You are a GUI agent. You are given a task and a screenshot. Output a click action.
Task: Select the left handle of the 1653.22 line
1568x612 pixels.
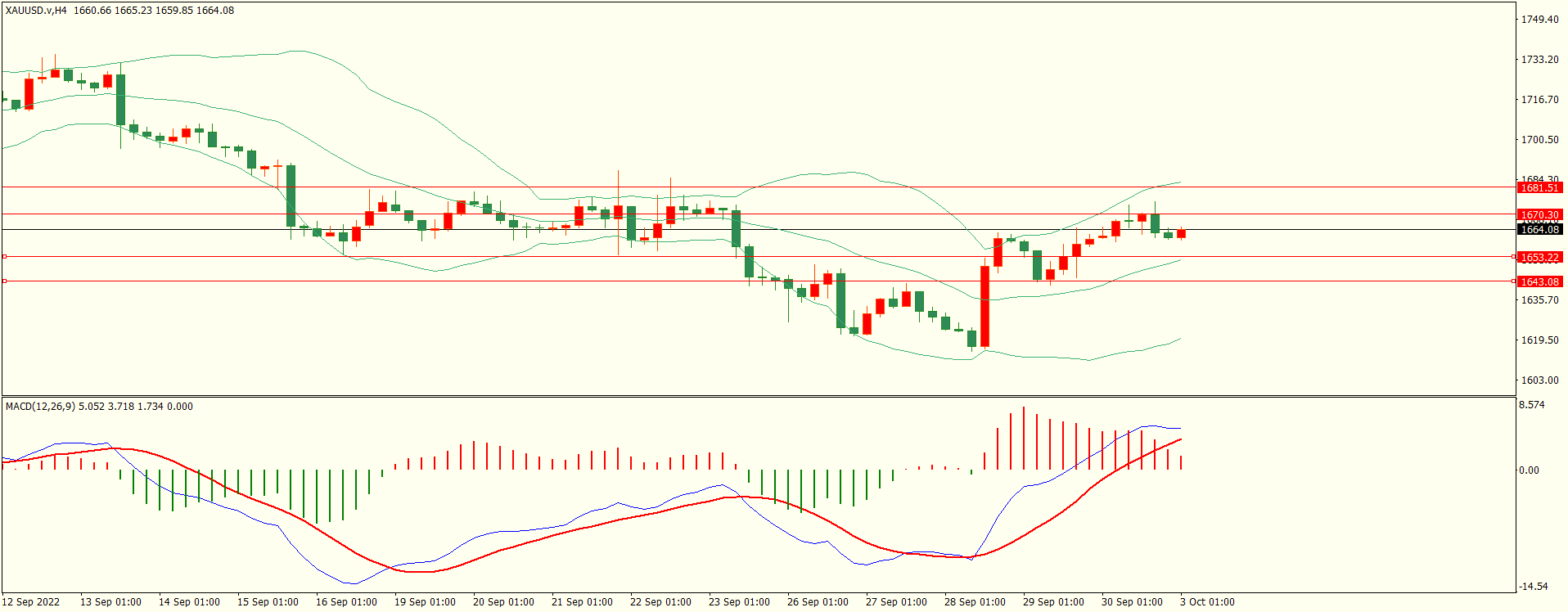coord(4,257)
